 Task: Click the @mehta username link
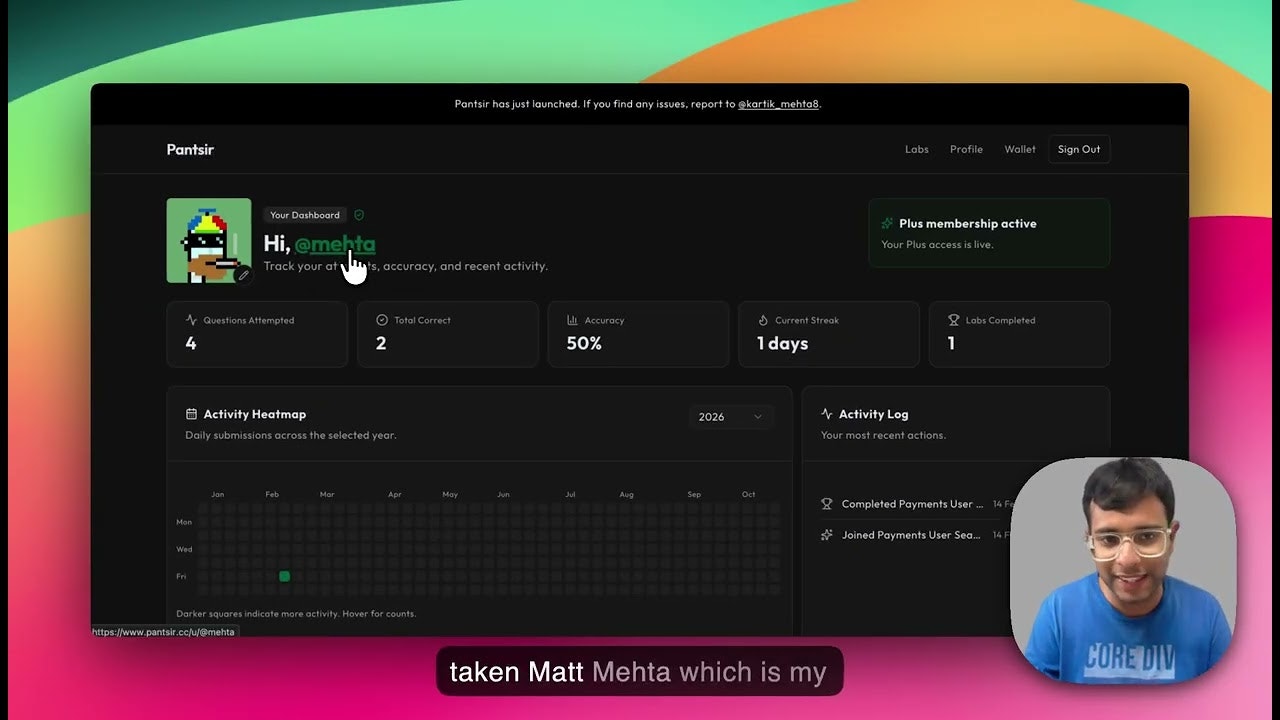[x=335, y=243]
